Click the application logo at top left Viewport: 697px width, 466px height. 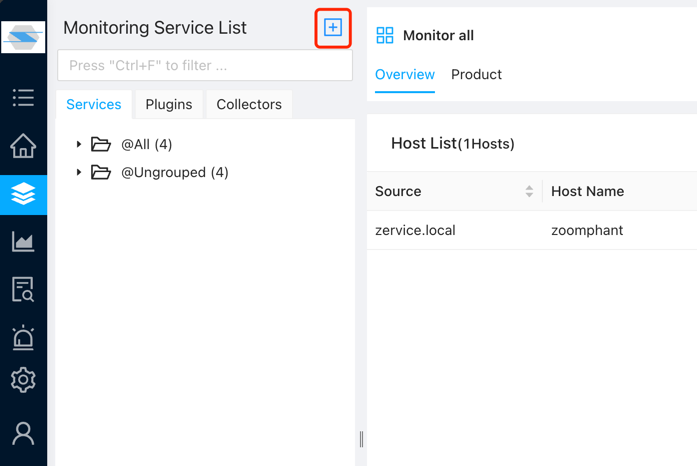pyautogui.click(x=23, y=38)
